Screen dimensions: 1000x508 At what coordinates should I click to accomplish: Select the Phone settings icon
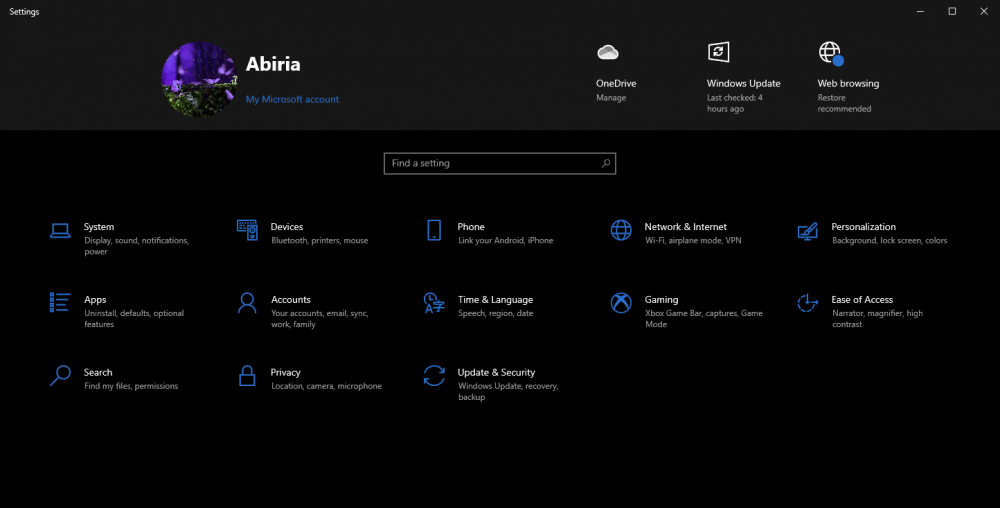[x=434, y=230]
